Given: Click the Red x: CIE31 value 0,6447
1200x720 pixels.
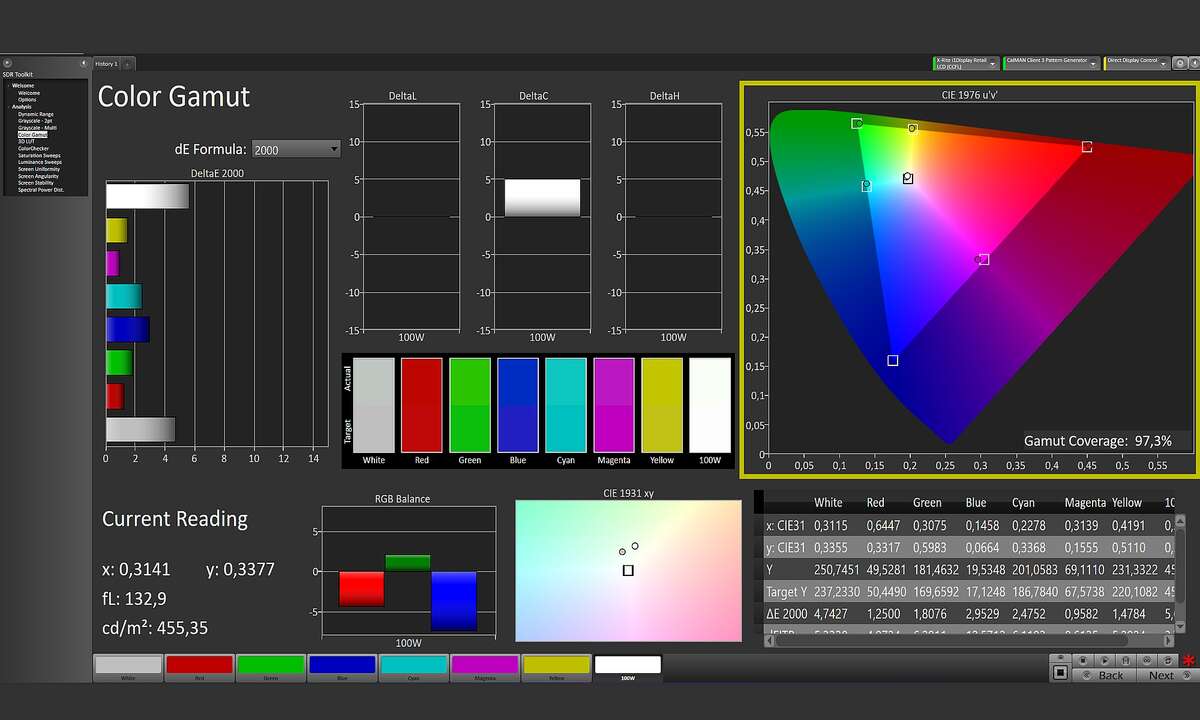Looking at the screenshot, I should tap(886, 525).
